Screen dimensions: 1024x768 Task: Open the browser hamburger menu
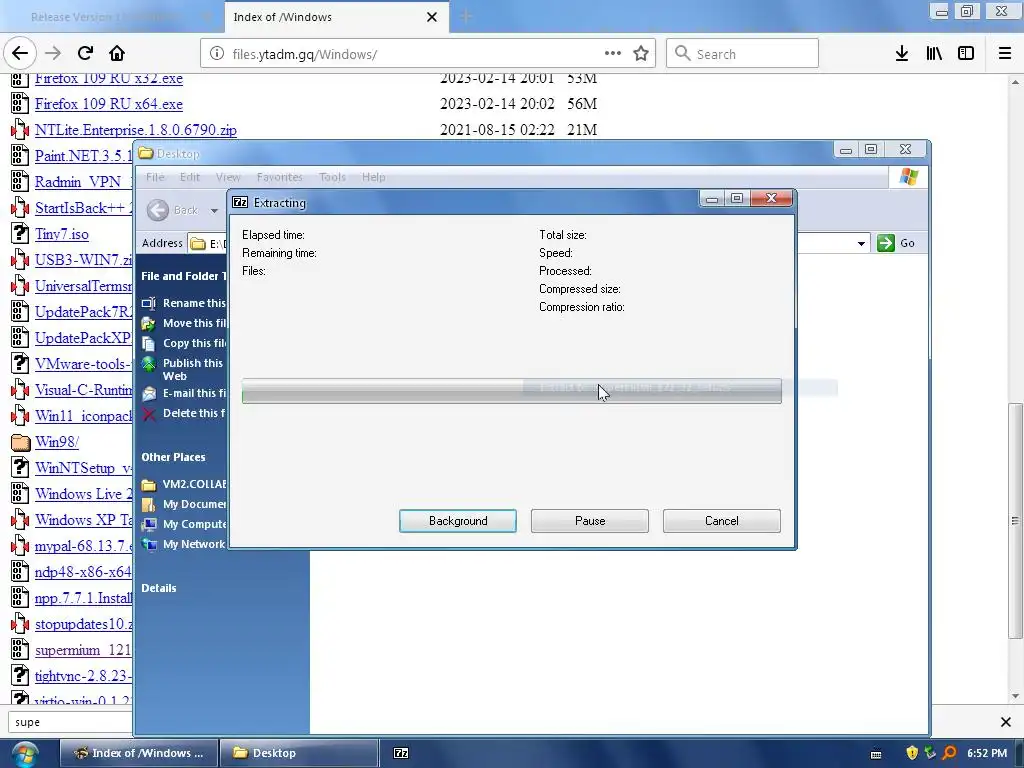[x=1005, y=54]
